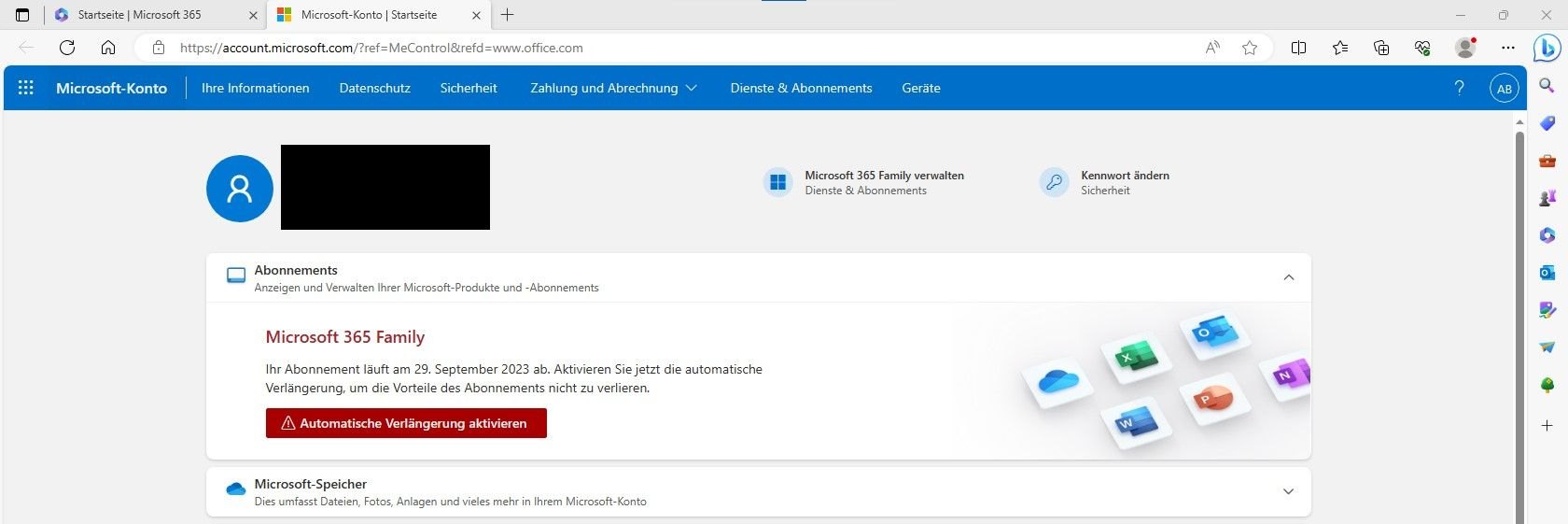The image size is (1568, 524).
Task: Switch to Startseite Microsoft 365 tab
Action: tap(154, 15)
